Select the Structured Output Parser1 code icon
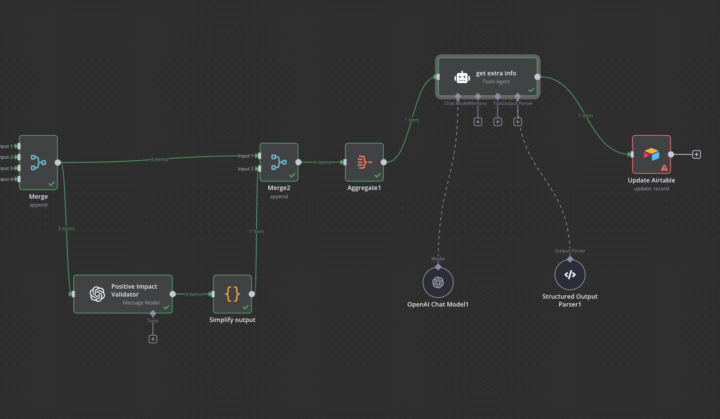720x419 pixels. (x=570, y=275)
